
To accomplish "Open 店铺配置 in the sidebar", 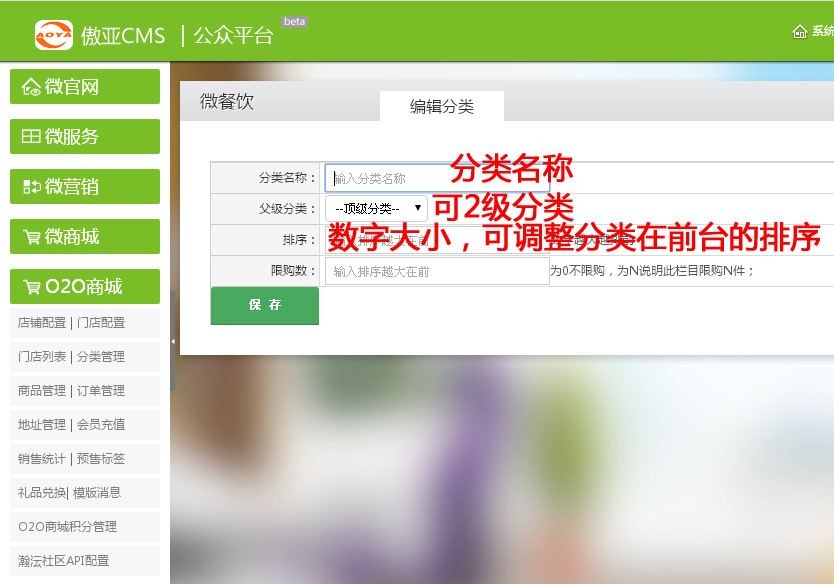I will tap(41, 323).
